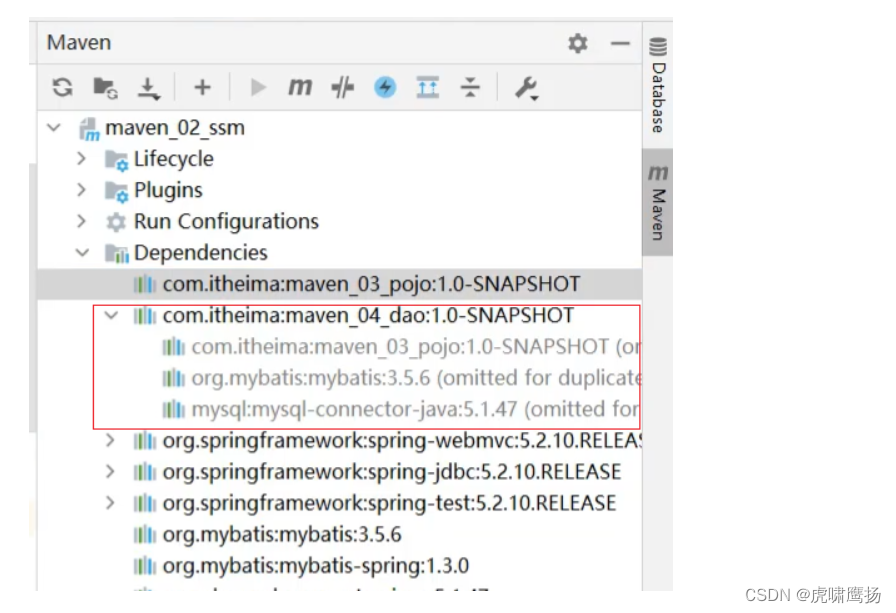Open Maven panel gear options
The height and width of the screenshot is (613, 896).
coord(578,43)
